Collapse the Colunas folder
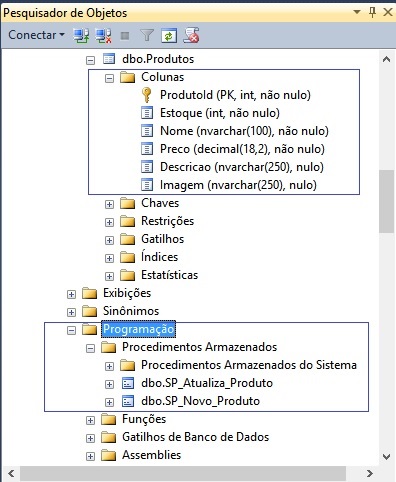 point(109,79)
